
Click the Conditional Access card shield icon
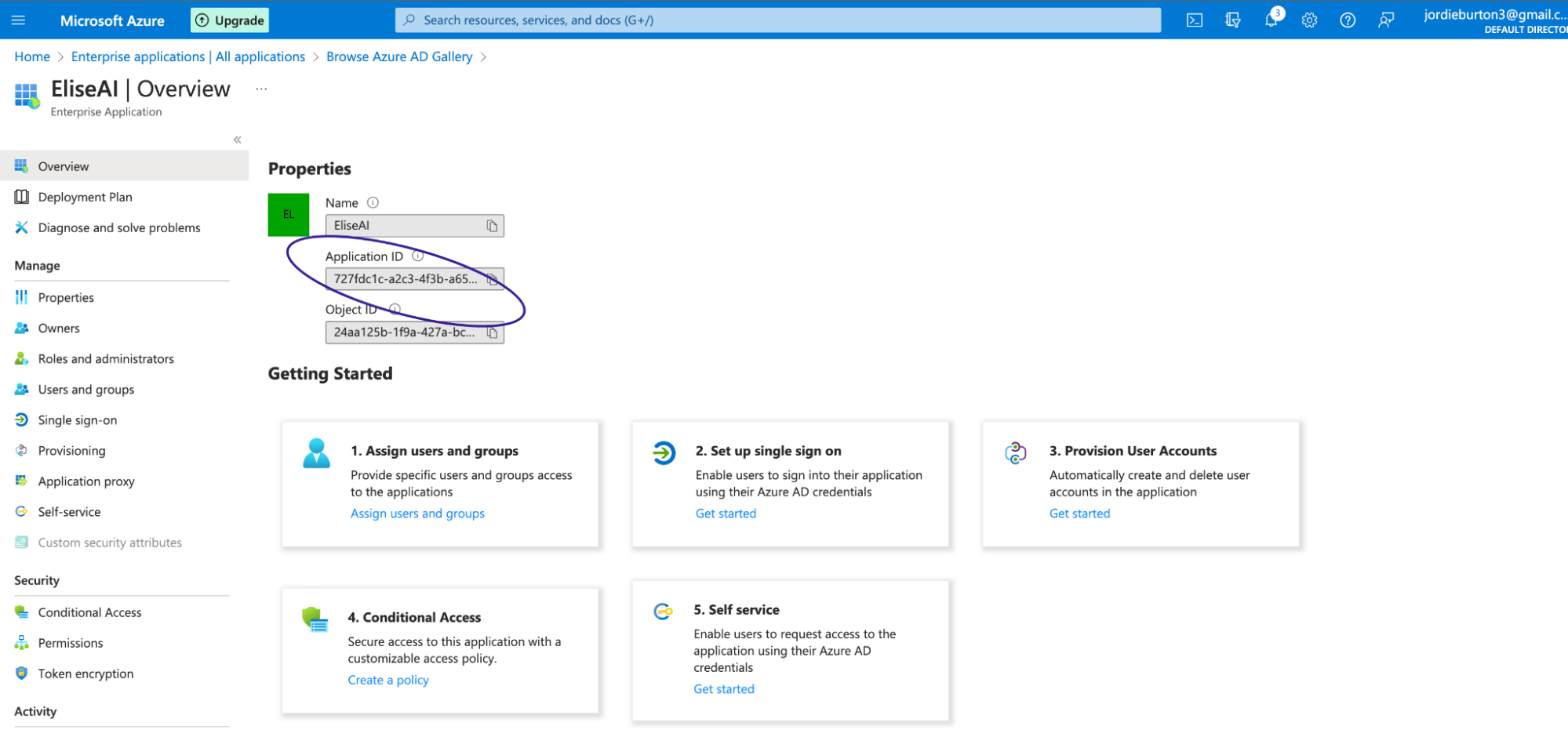(x=315, y=619)
